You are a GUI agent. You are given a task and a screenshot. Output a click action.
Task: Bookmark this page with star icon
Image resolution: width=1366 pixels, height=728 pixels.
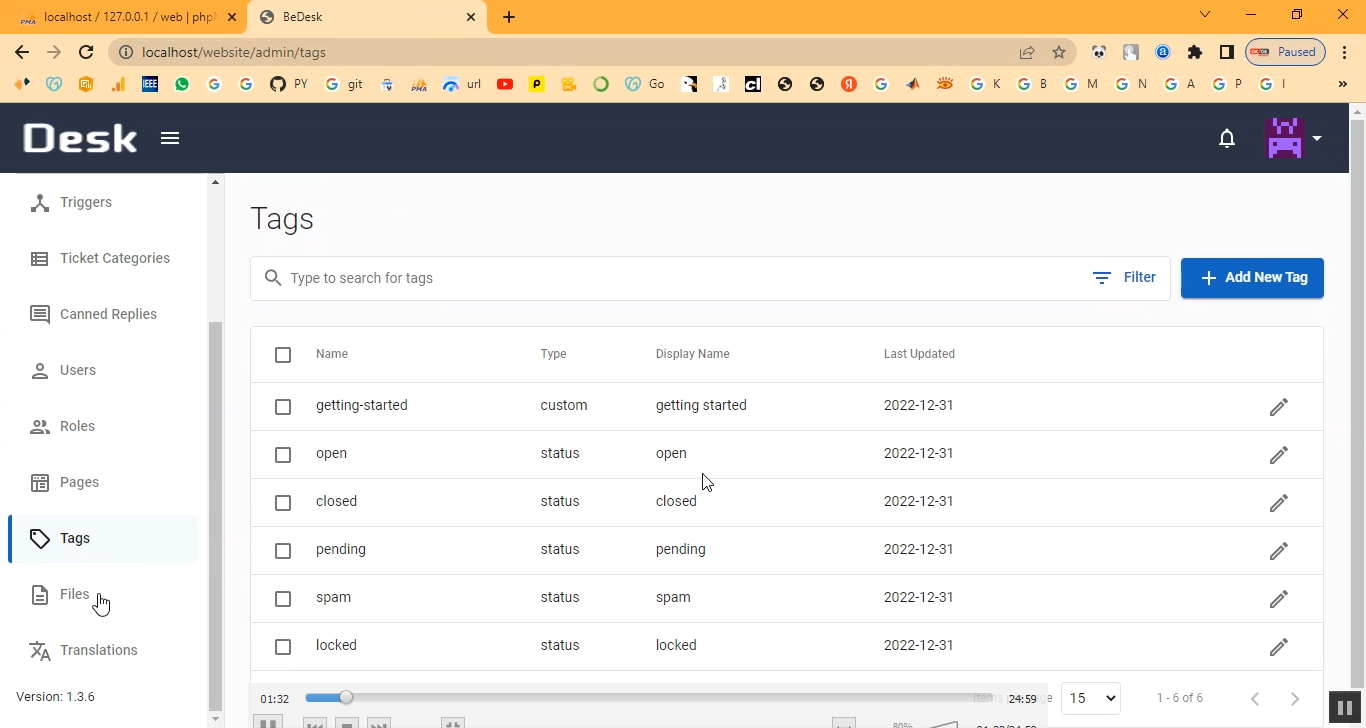(1059, 52)
